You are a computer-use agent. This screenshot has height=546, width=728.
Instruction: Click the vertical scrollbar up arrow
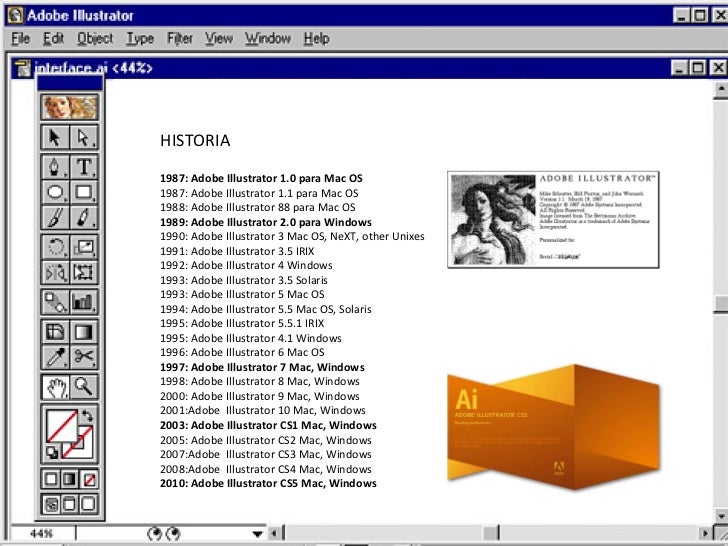point(721,88)
